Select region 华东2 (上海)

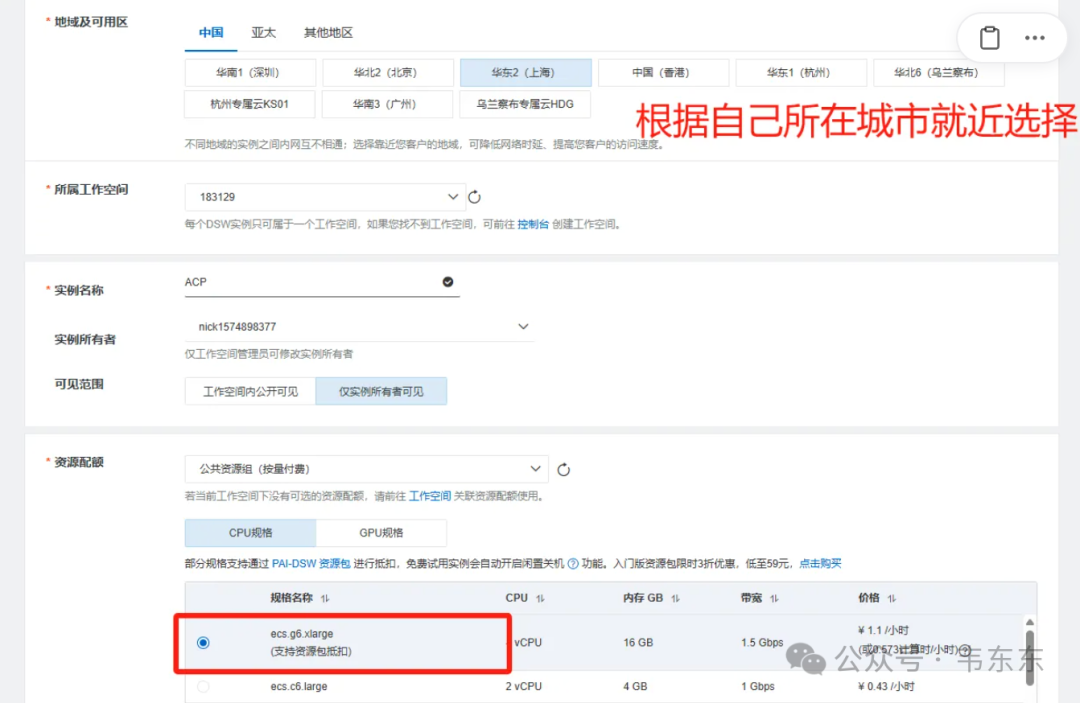[x=526, y=72]
